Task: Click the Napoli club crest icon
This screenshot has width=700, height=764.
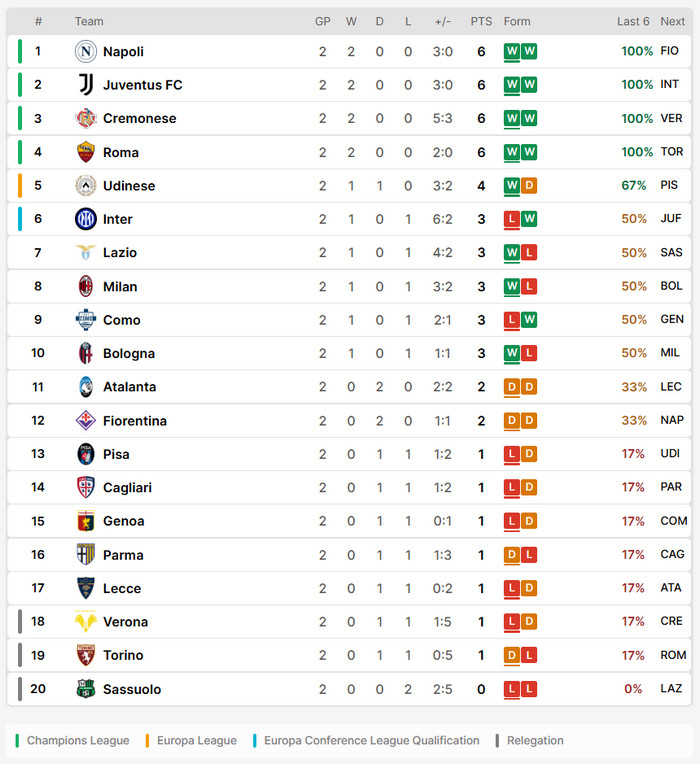Action: pyautogui.click(x=86, y=51)
